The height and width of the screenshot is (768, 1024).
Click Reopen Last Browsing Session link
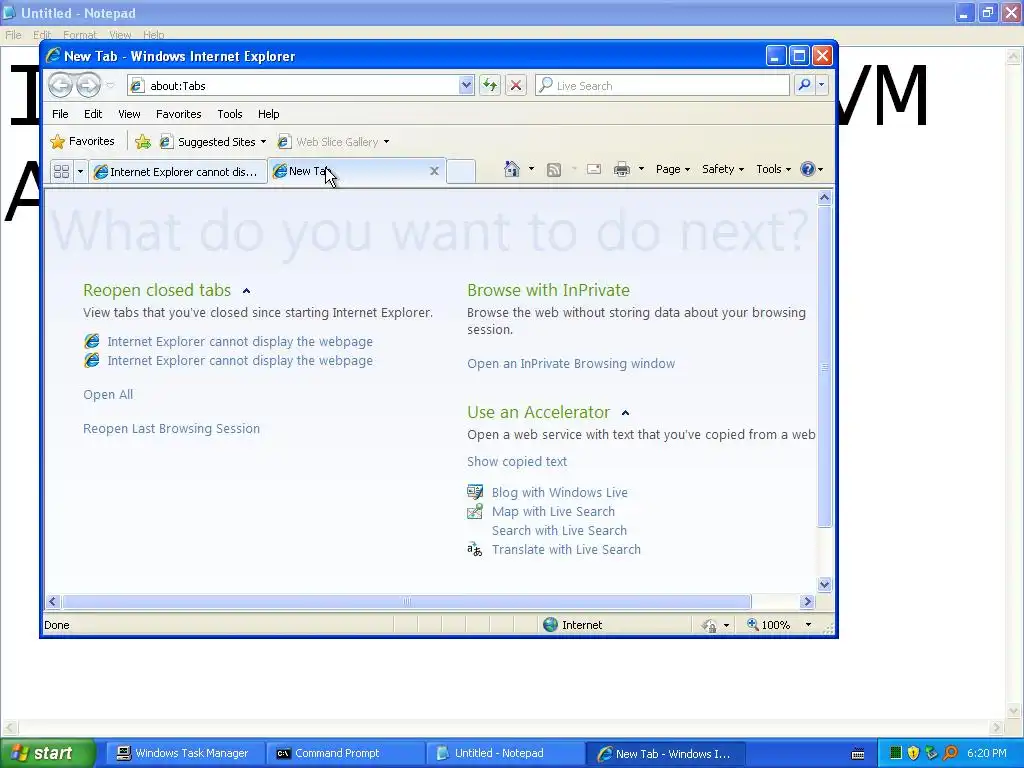pyautogui.click(x=171, y=428)
